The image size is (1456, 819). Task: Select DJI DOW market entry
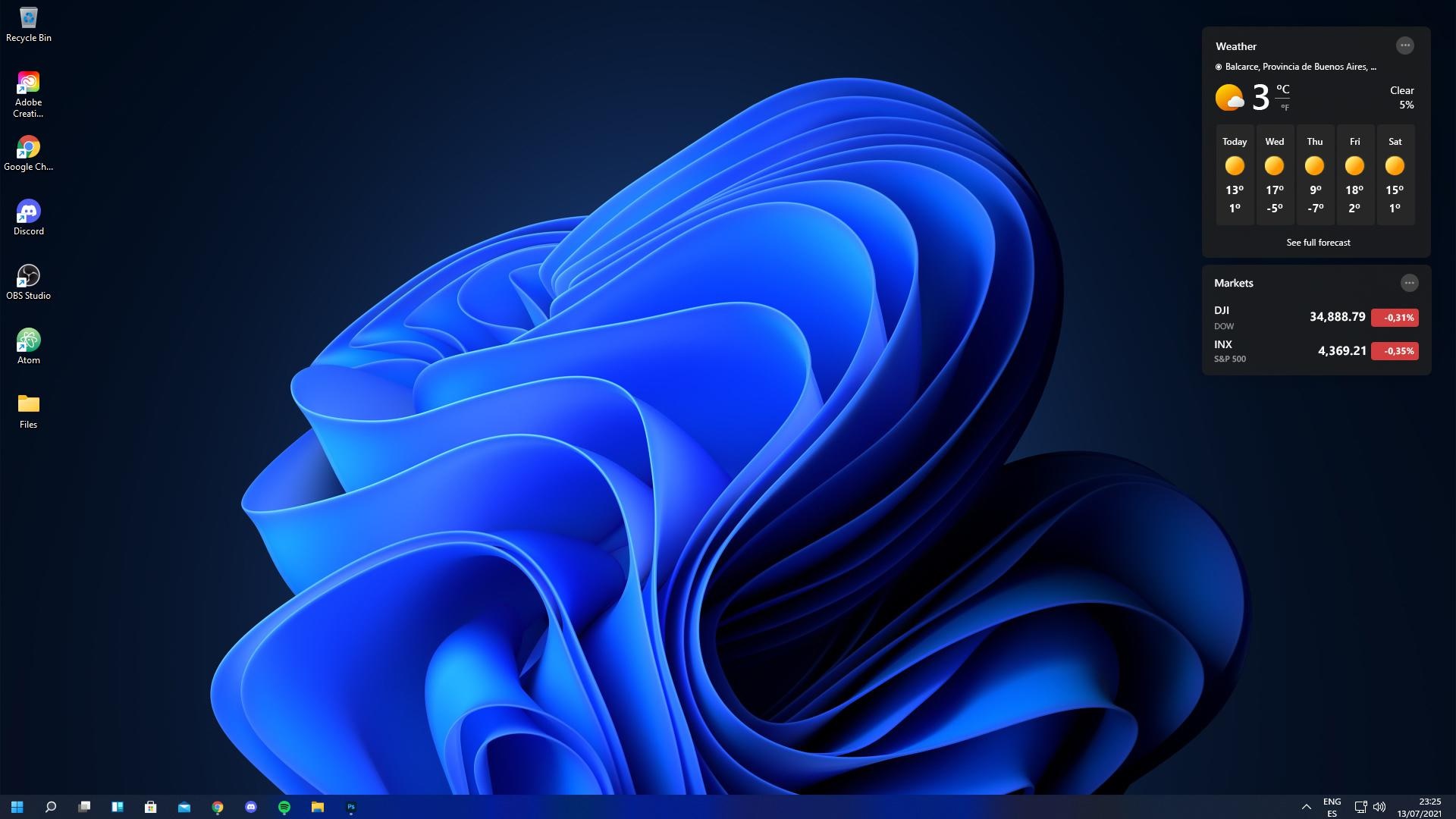click(x=1315, y=316)
